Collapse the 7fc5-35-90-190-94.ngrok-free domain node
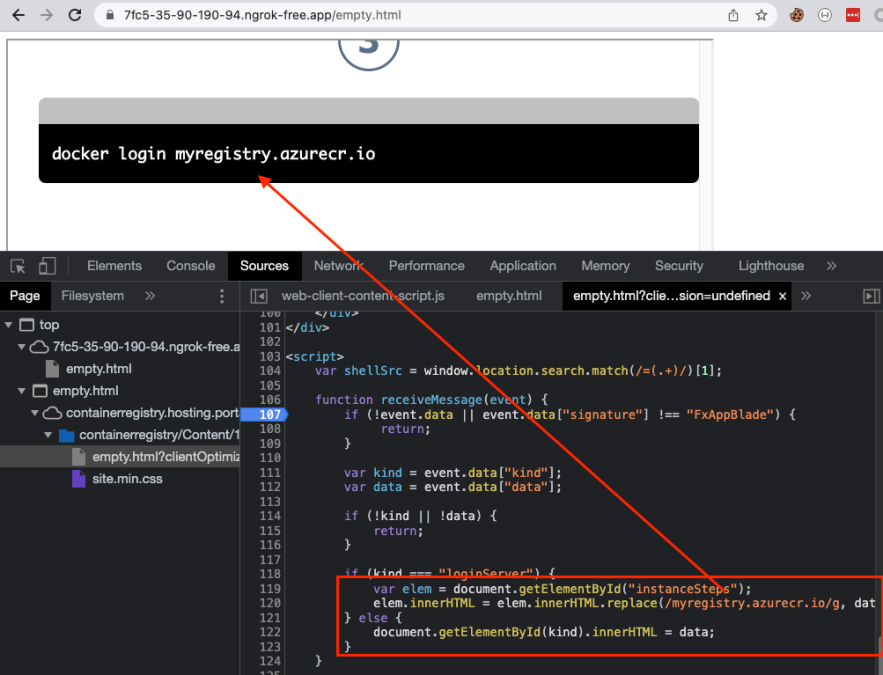The image size is (883, 675). tap(21, 347)
